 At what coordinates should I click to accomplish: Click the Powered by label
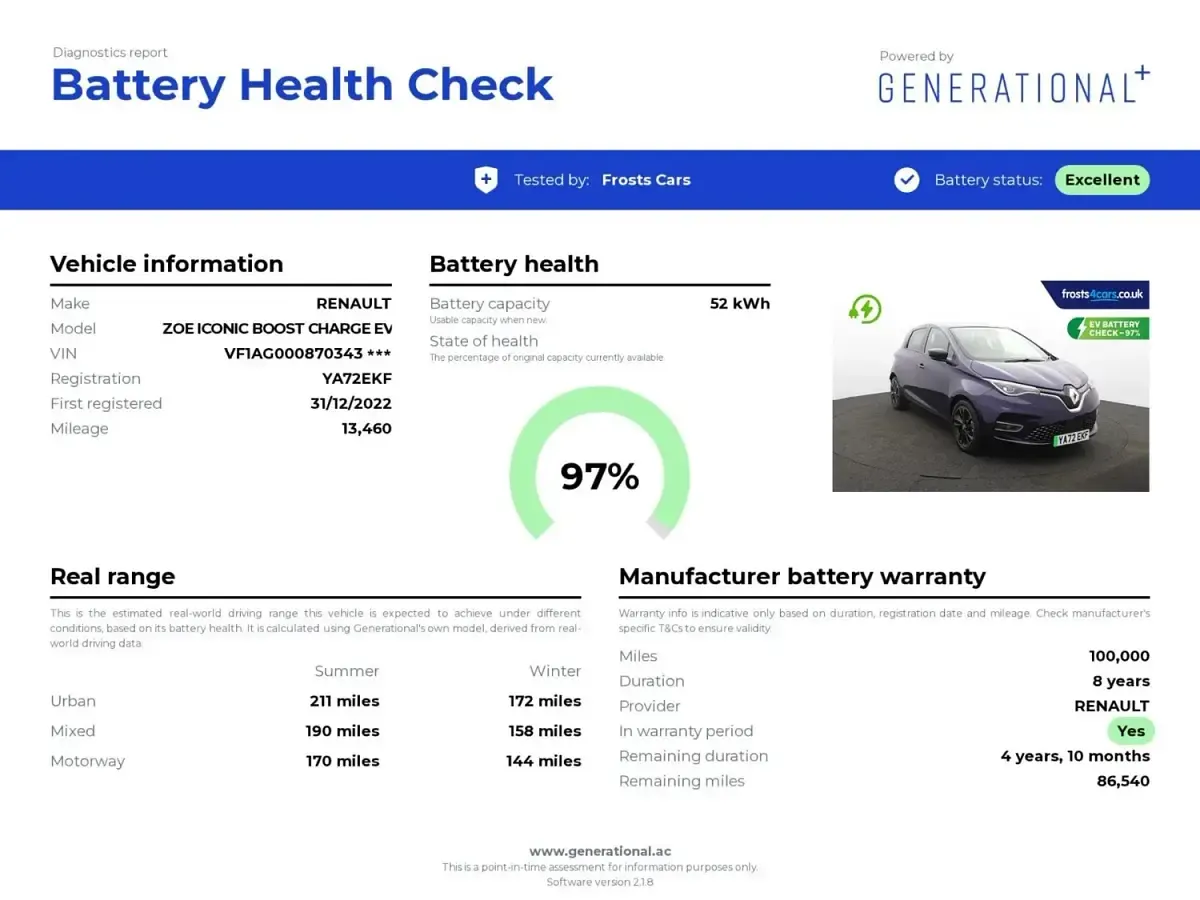916,56
